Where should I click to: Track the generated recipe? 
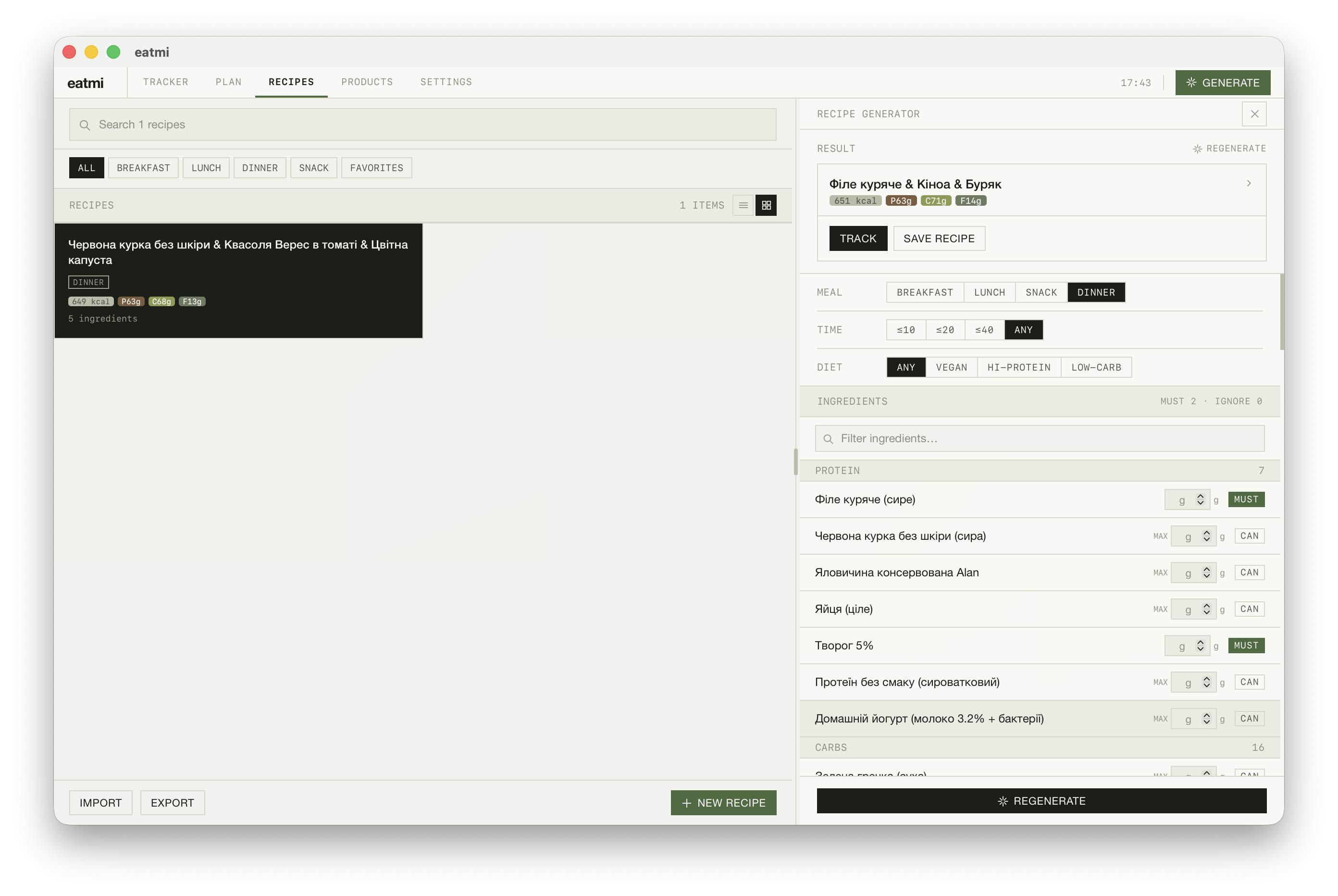pyautogui.click(x=858, y=238)
